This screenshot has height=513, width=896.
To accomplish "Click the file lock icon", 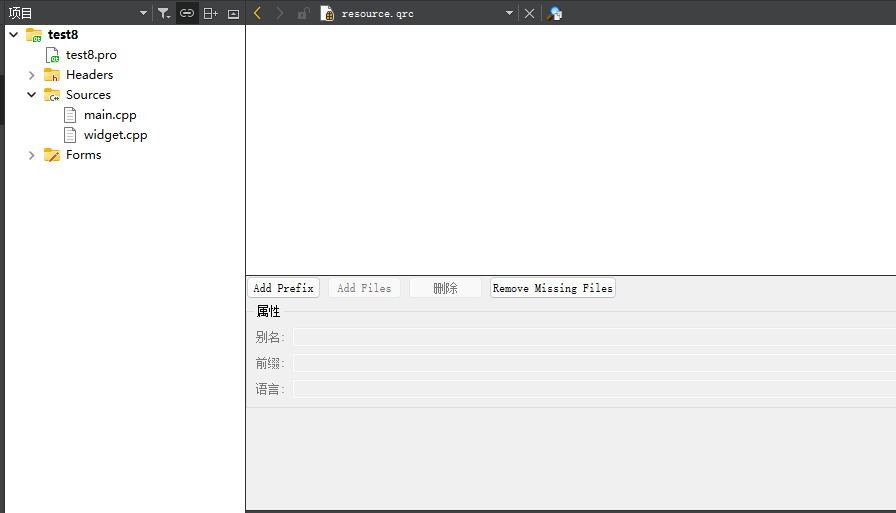I will tap(303, 13).
